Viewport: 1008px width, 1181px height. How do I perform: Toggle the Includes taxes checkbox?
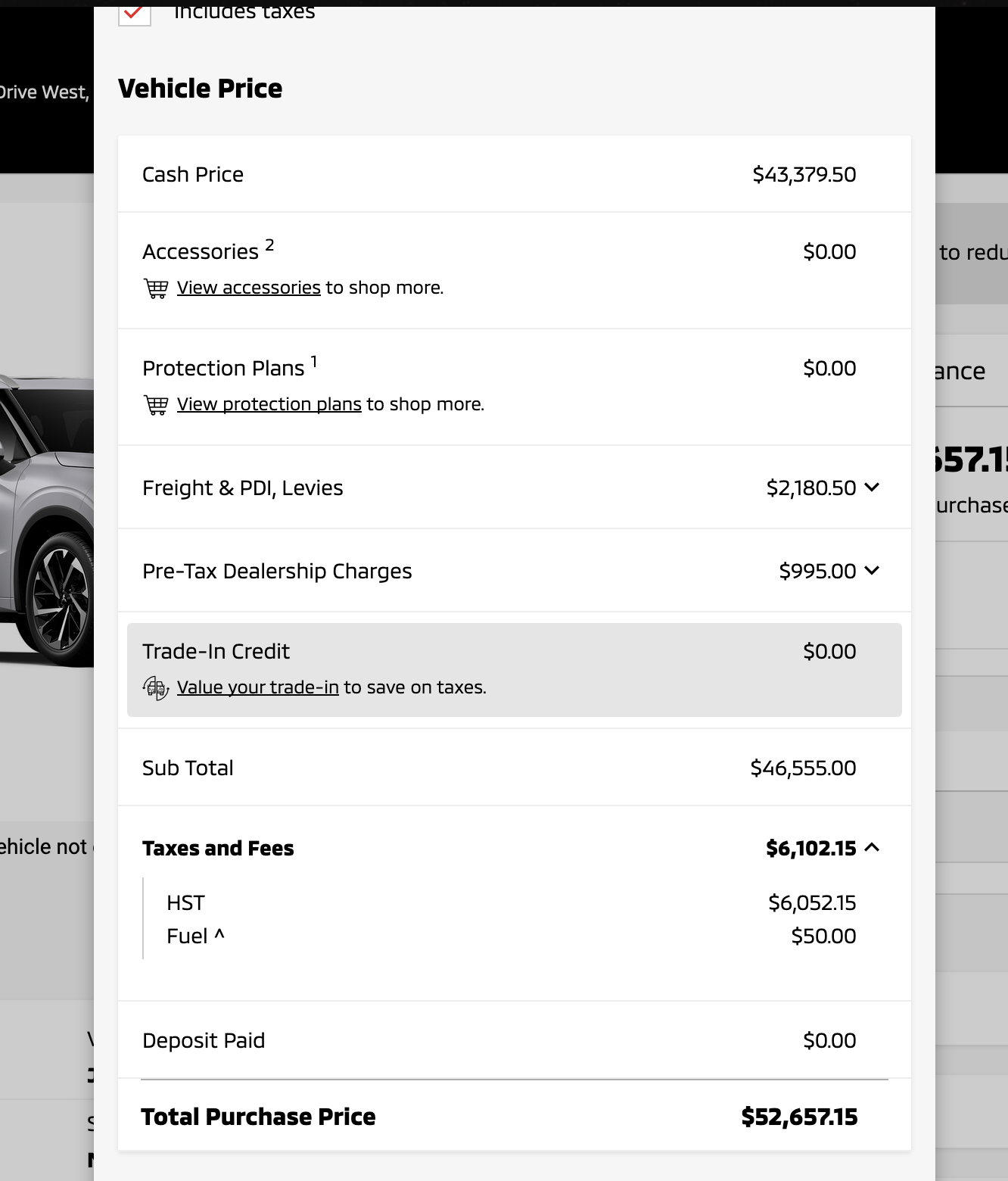point(135,13)
